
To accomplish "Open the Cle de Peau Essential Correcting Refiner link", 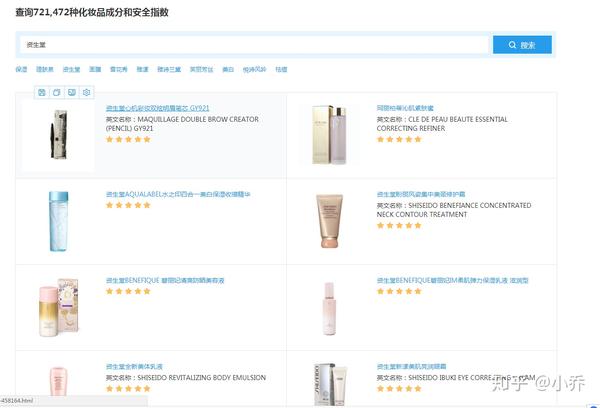I will (x=405, y=108).
